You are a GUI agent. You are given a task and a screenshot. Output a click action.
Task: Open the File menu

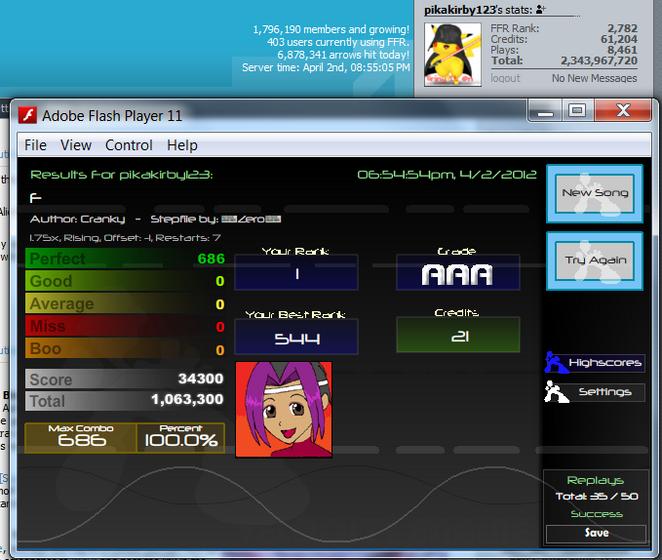point(35,145)
